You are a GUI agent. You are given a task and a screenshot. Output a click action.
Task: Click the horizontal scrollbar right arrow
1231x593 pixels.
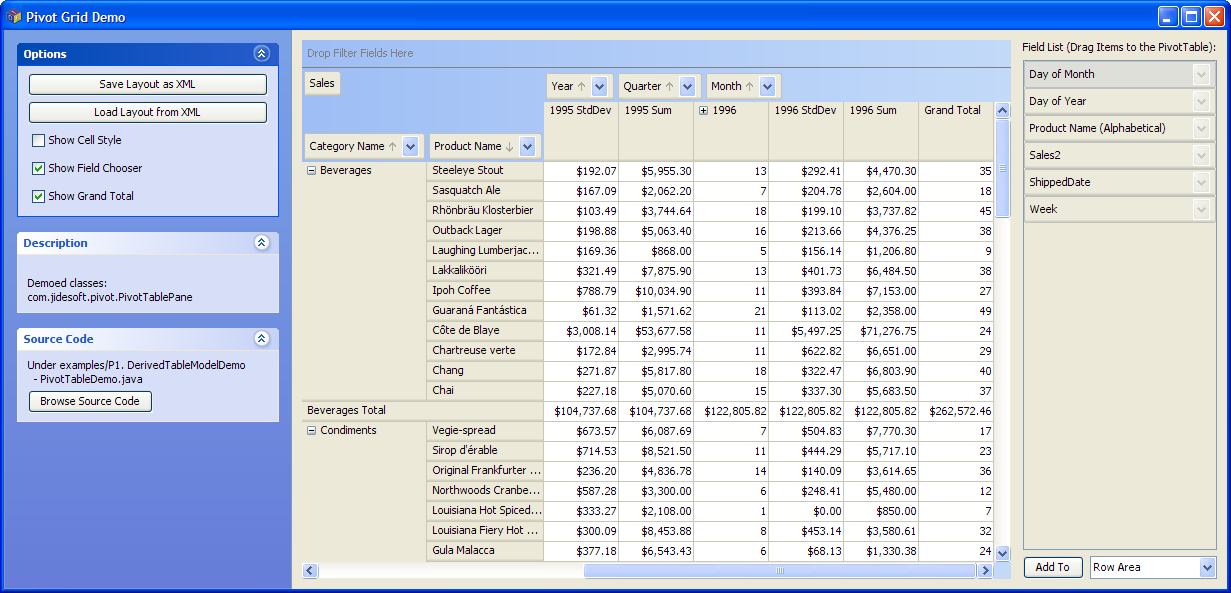click(x=986, y=571)
